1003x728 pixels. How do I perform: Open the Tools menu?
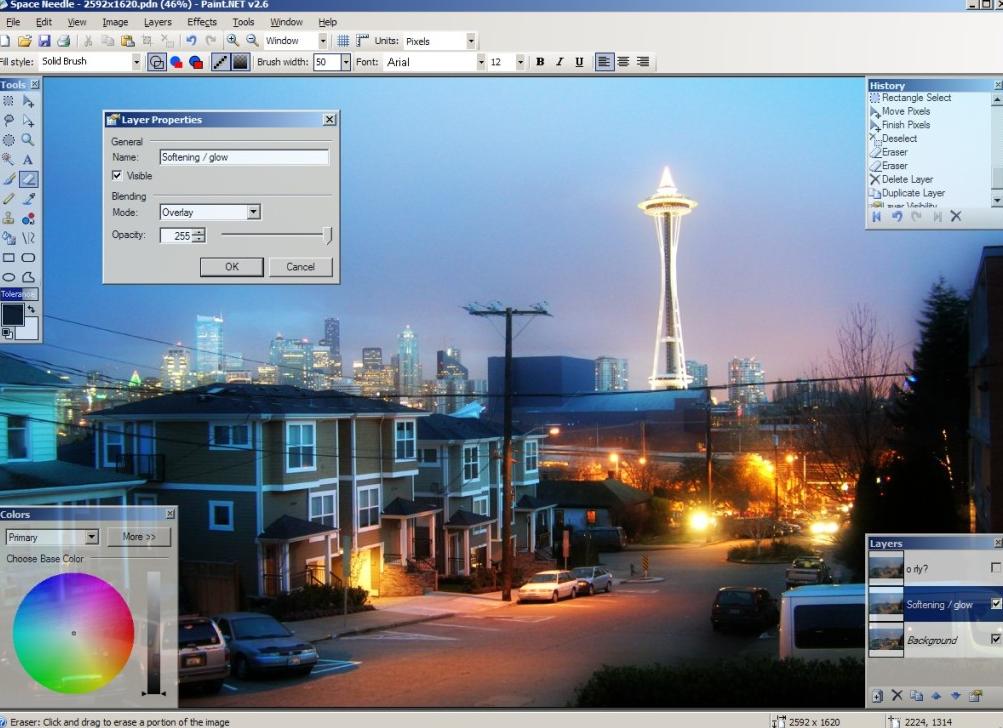pos(243,22)
